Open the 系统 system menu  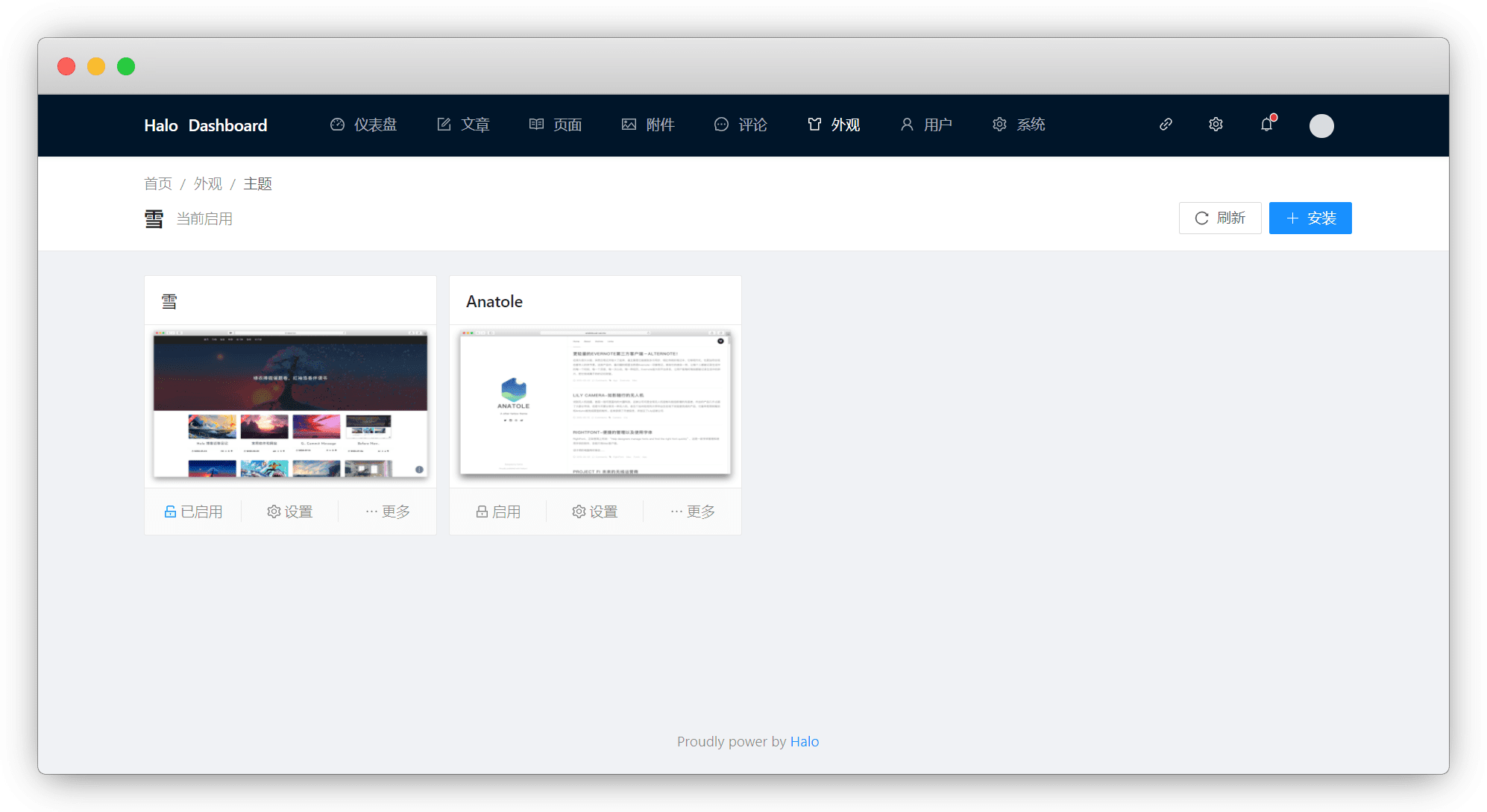coord(1019,125)
